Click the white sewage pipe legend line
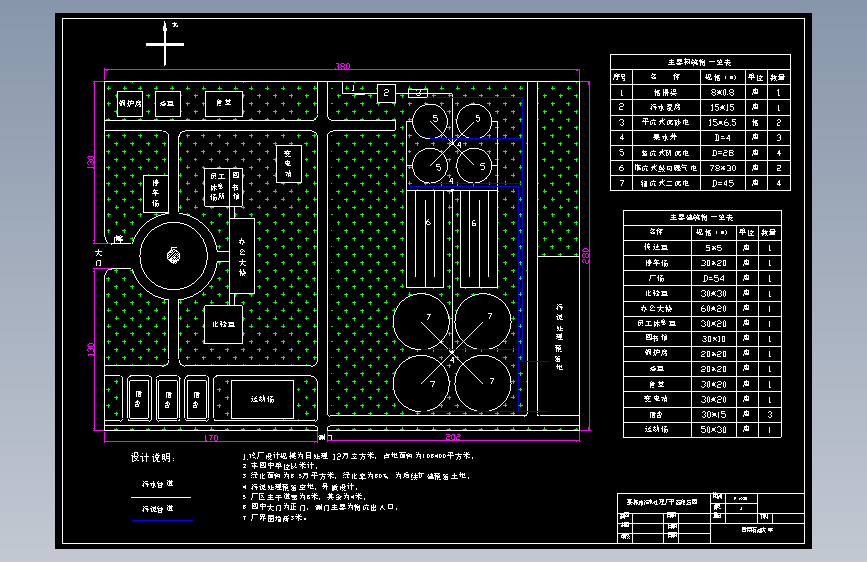Viewport: 867px width, 562px height. click(x=161, y=497)
